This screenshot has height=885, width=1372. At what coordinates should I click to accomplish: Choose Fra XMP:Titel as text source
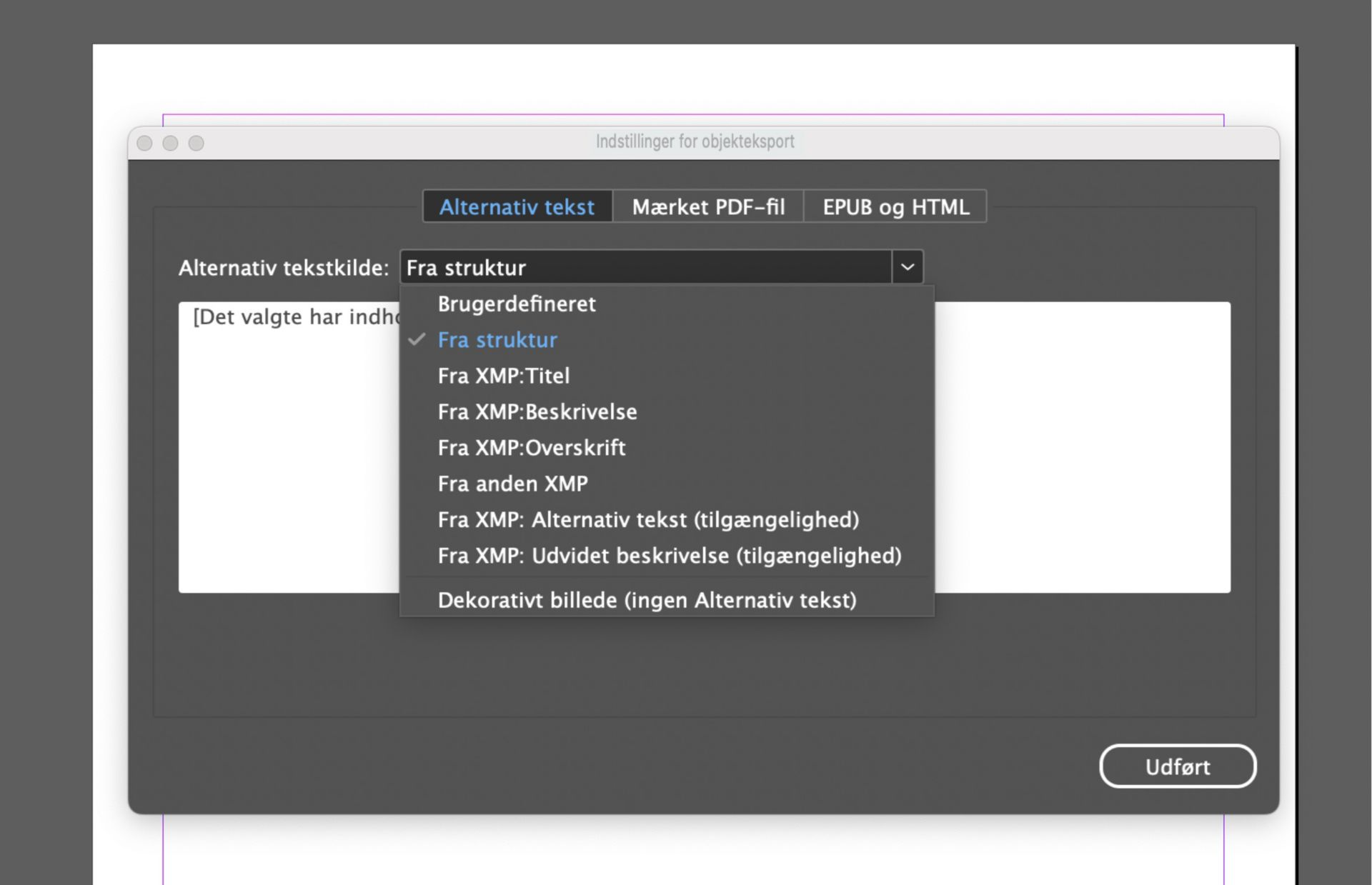point(504,376)
